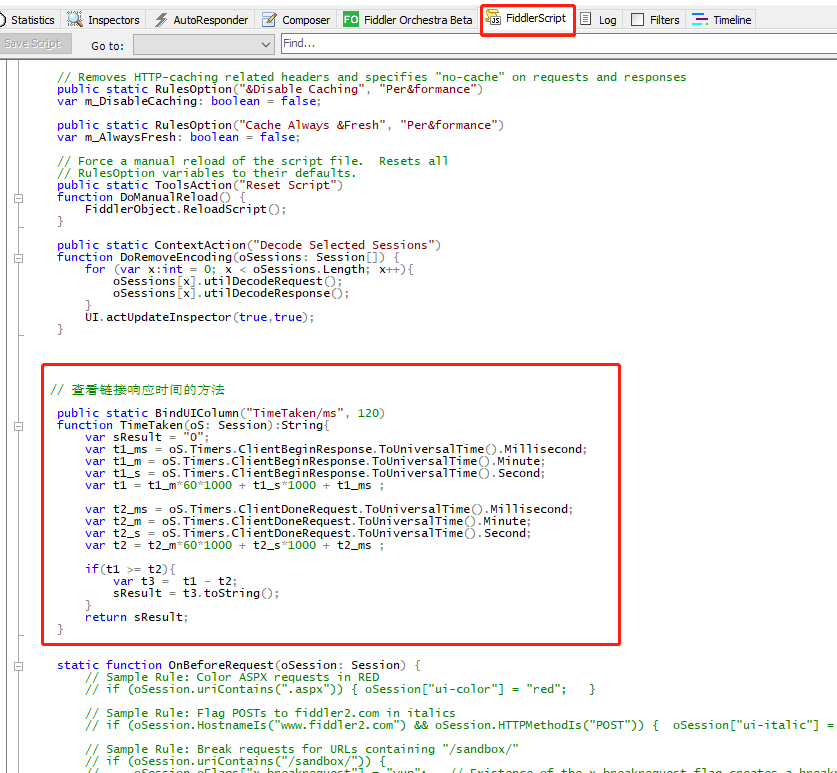Click the m_AlwaysFresh variable declaration
The image size is (837, 773).
click(178, 137)
